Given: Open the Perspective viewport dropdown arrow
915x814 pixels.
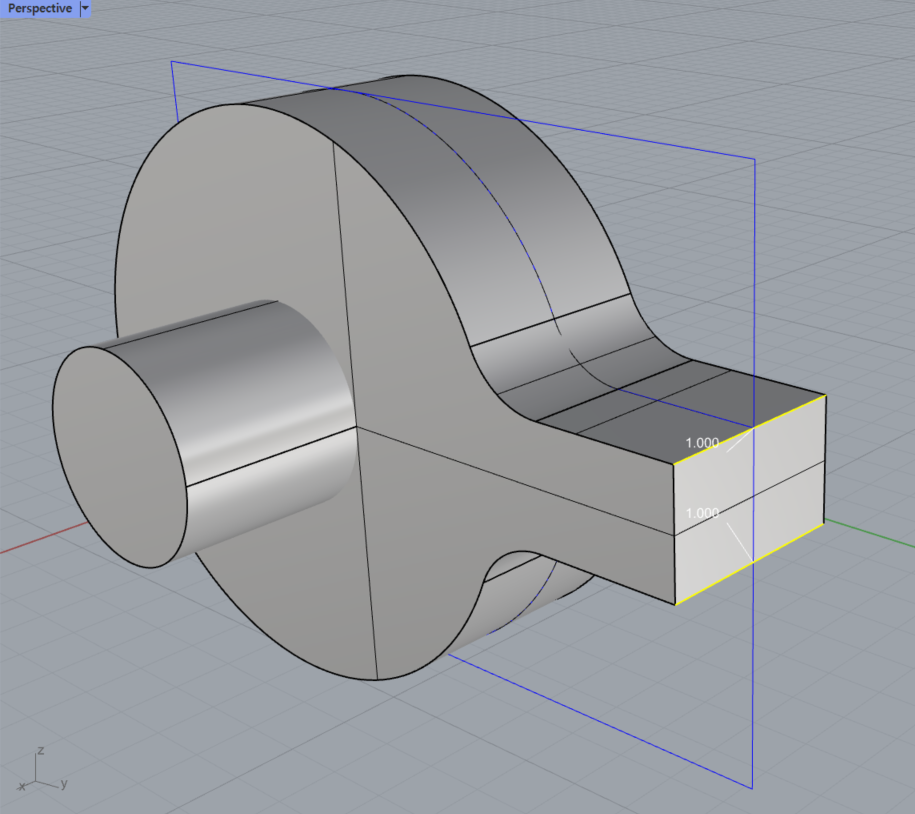Looking at the screenshot, I should tap(85, 9).
